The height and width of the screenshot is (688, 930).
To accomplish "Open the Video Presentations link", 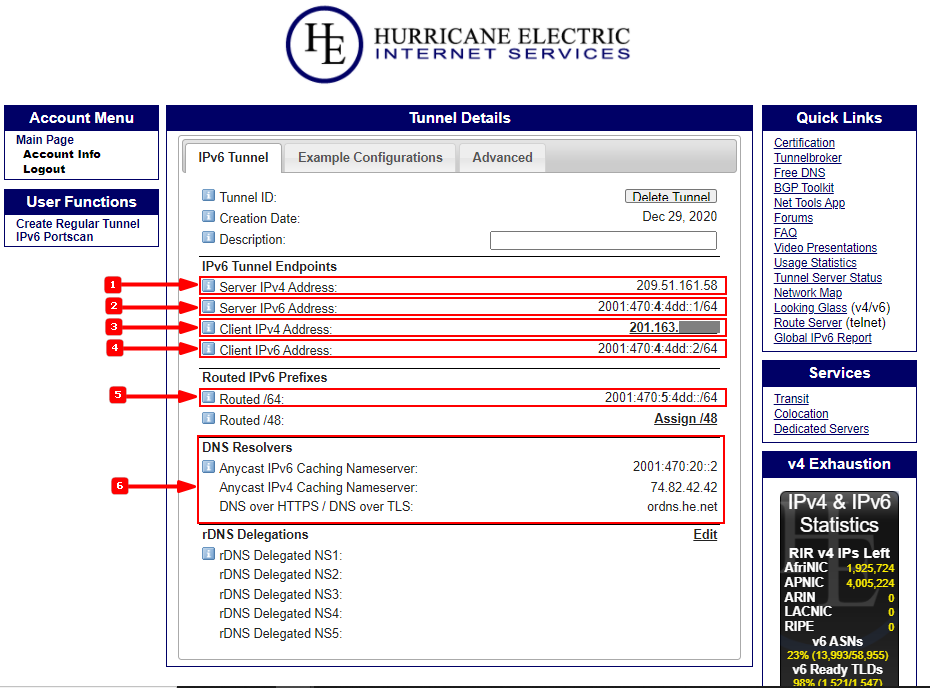I will click(x=826, y=248).
